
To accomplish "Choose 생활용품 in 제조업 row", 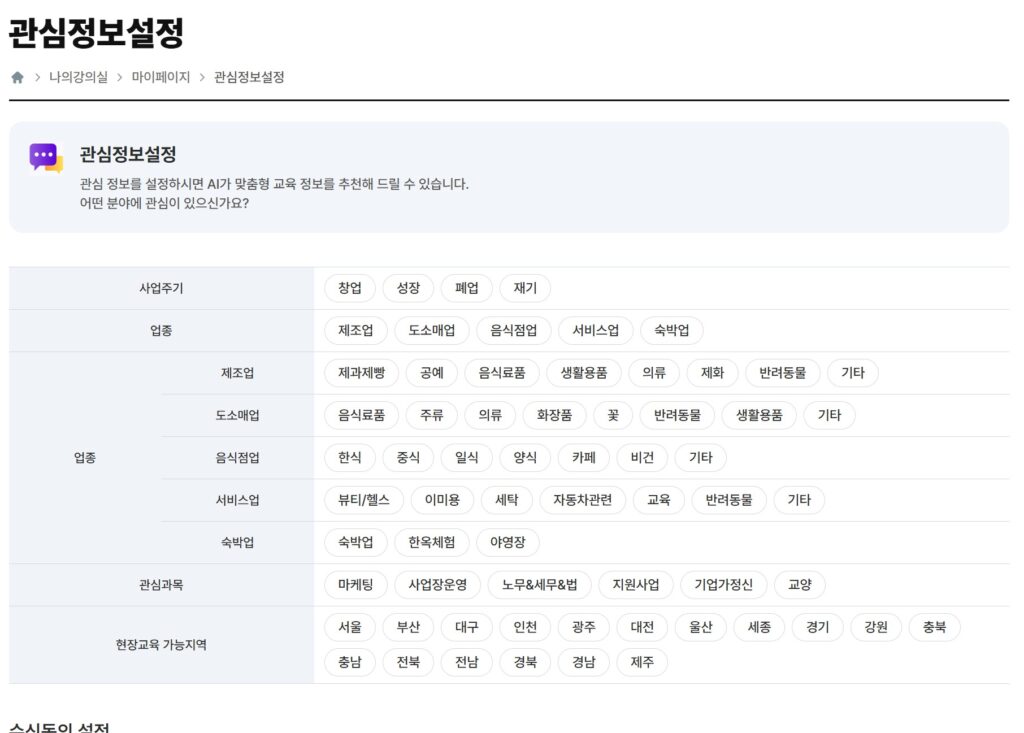I will click(x=584, y=373).
